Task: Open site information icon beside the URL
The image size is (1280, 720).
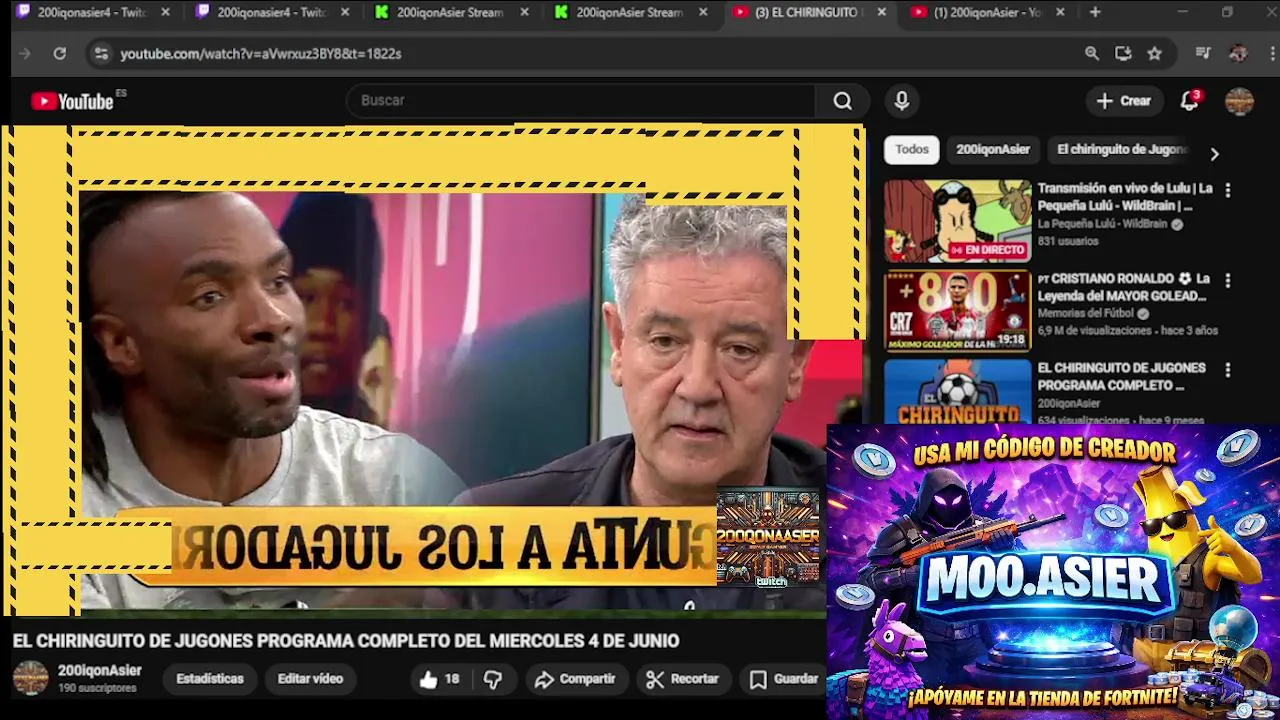Action: click(x=100, y=54)
